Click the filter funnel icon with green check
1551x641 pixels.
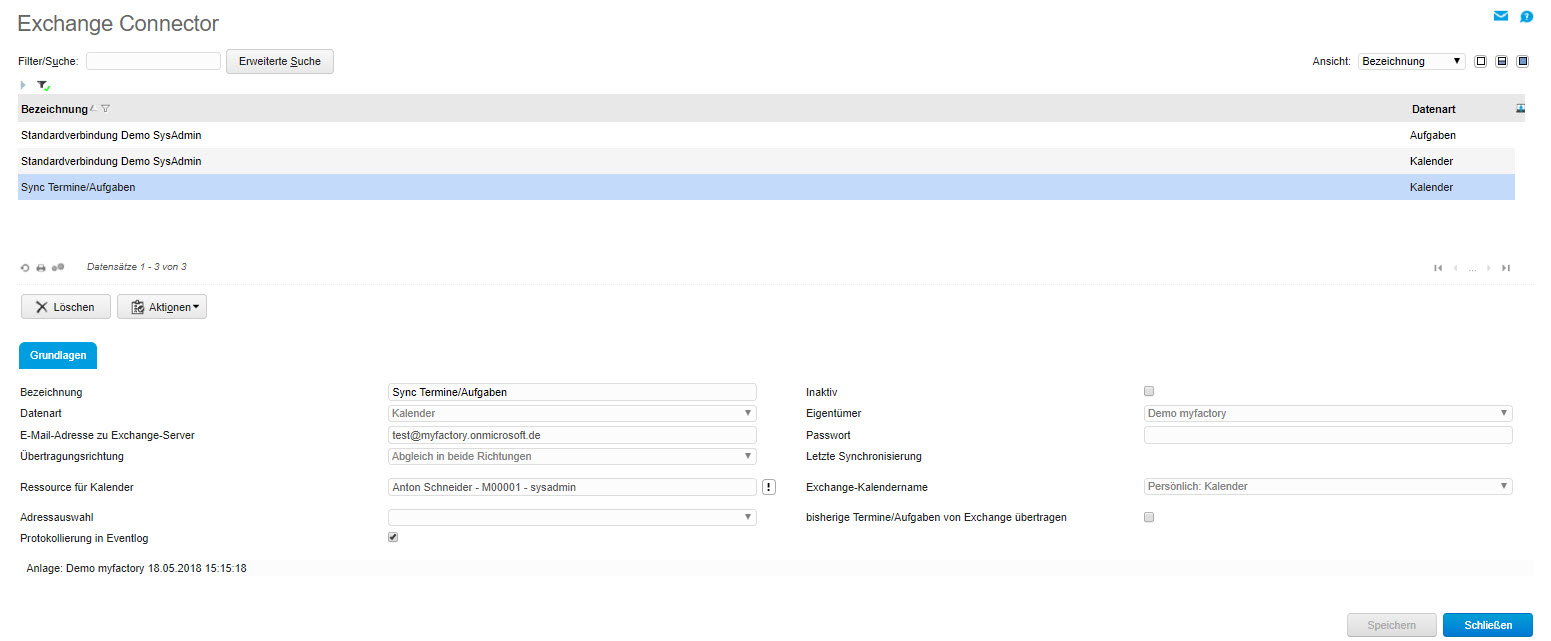[x=43, y=86]
